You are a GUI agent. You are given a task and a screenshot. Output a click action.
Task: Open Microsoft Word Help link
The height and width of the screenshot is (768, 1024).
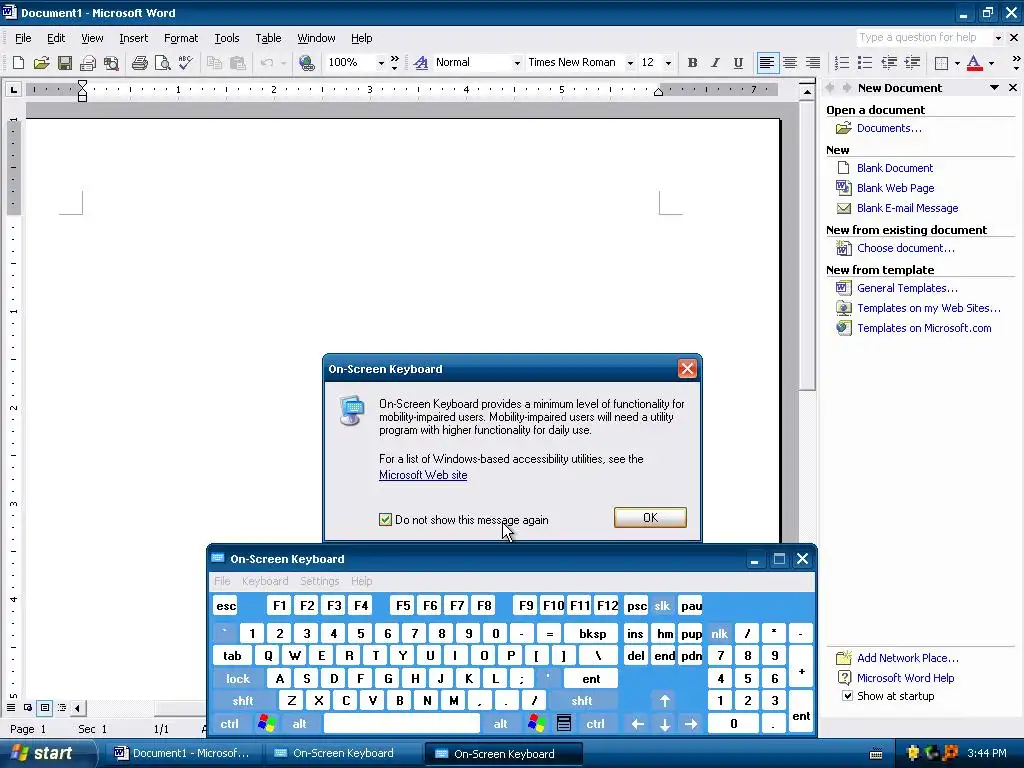(905, 678)
